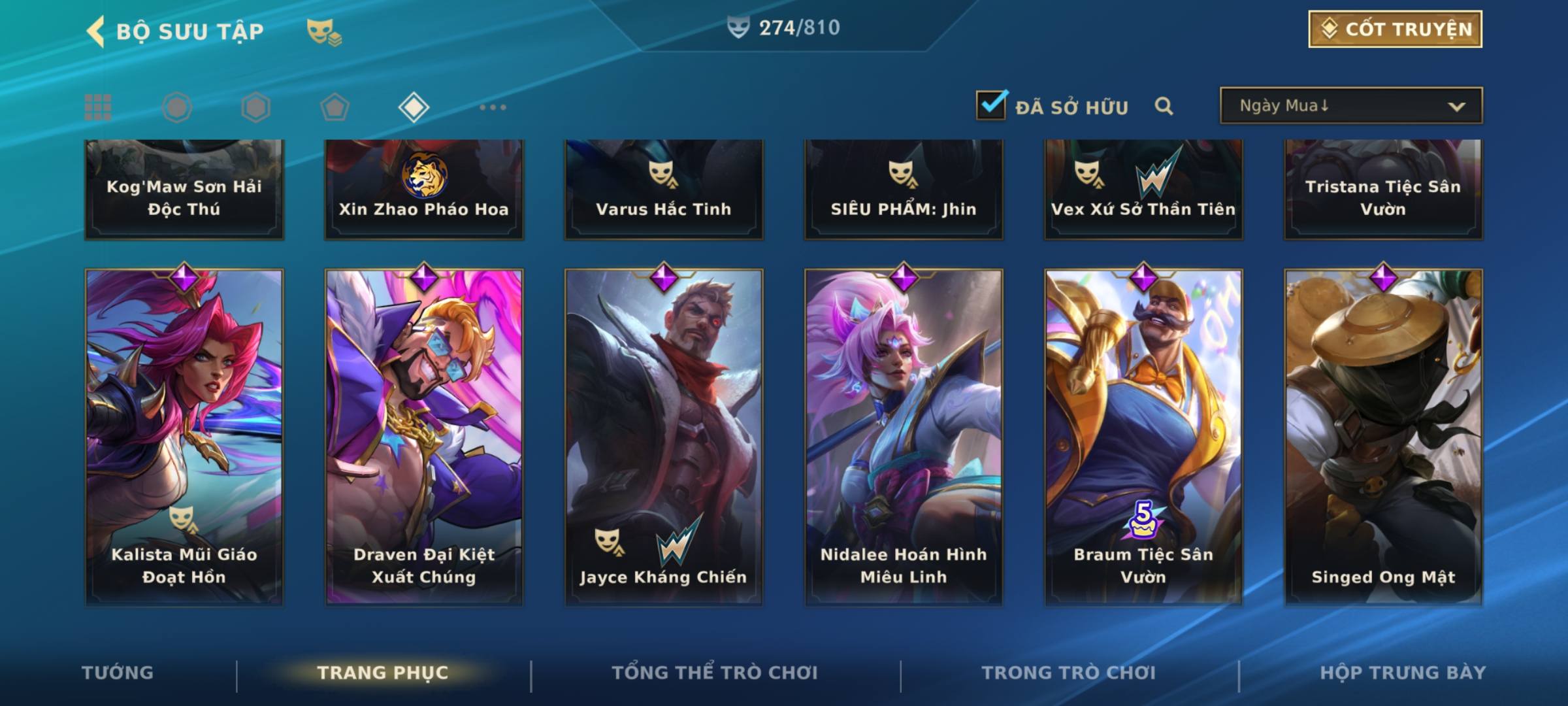The image size is (1568, 706).
Task: Open Kalista Mũi Giáo Đoạt Hồn skin card
Action: point(184,437)
